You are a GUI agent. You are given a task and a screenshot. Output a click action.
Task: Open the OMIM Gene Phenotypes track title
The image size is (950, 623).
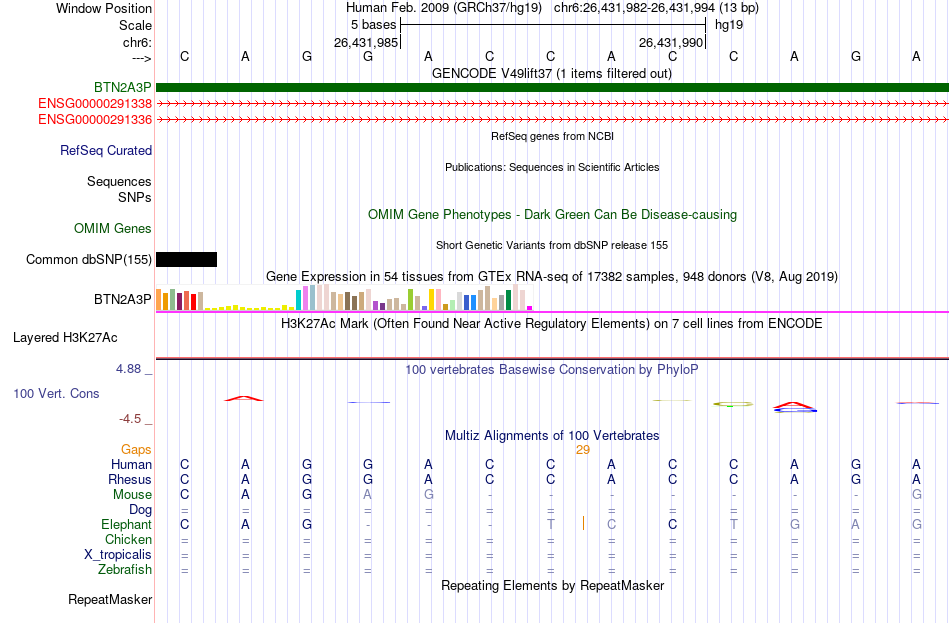552,215
